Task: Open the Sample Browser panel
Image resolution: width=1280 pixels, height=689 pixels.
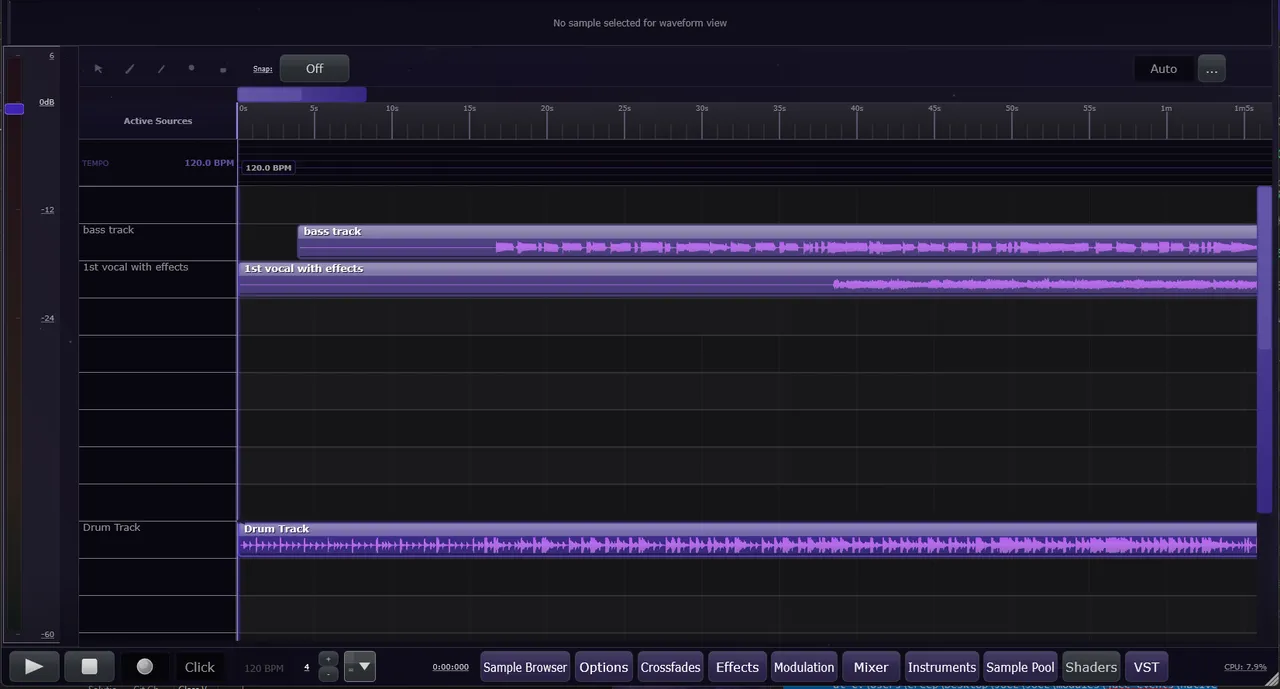Action: 525,667
